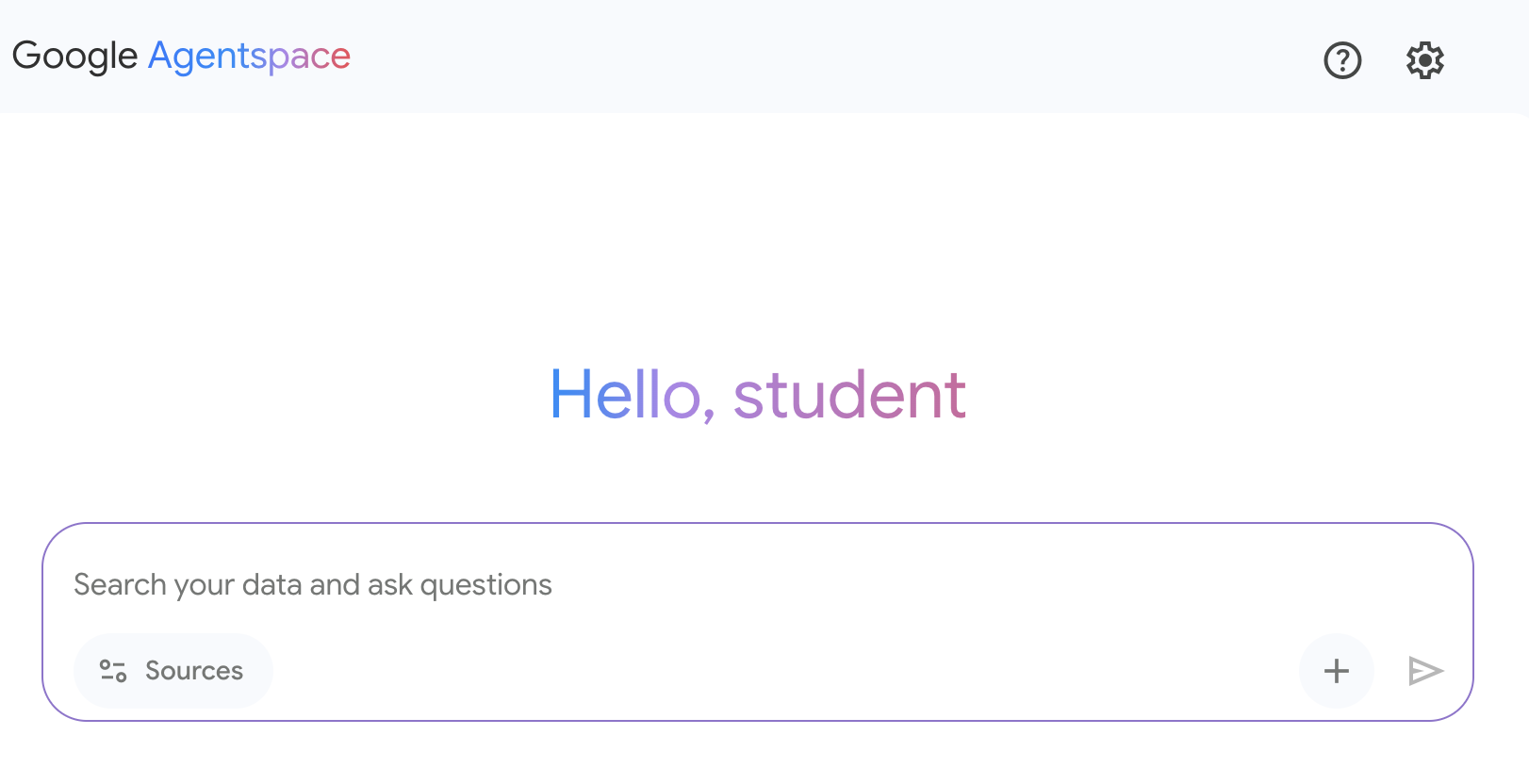Click the plus icon to add attachment
The image size is (1529, 784).
click(1336, 671)
